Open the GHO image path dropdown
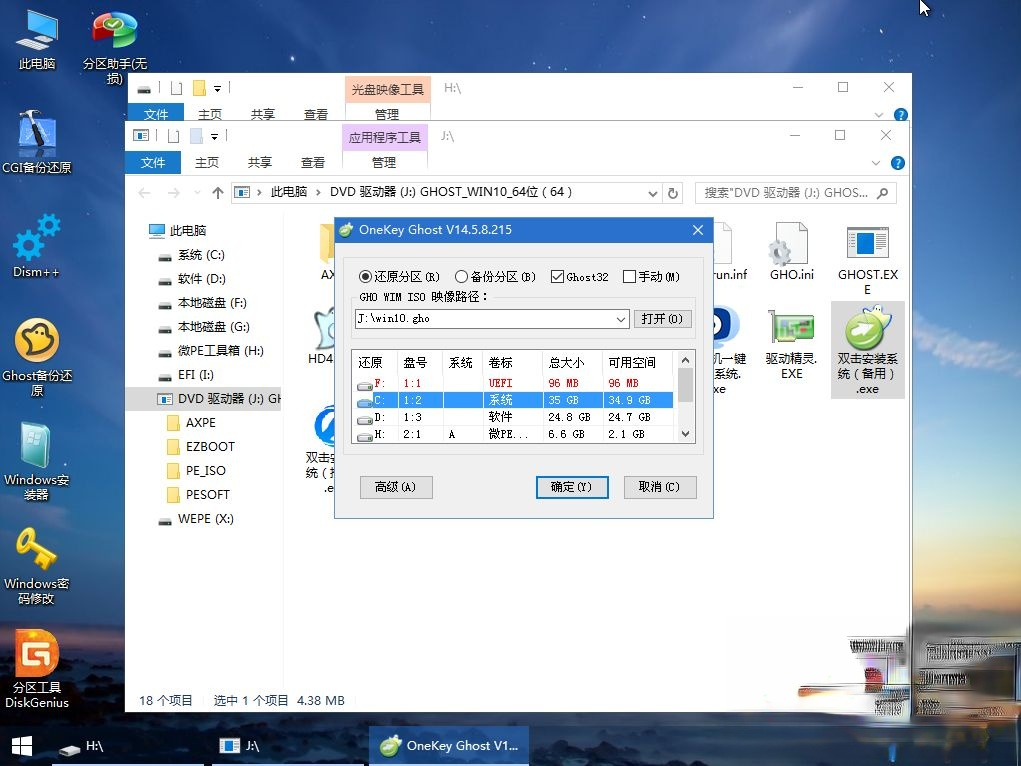 click(x=621, y=319)
